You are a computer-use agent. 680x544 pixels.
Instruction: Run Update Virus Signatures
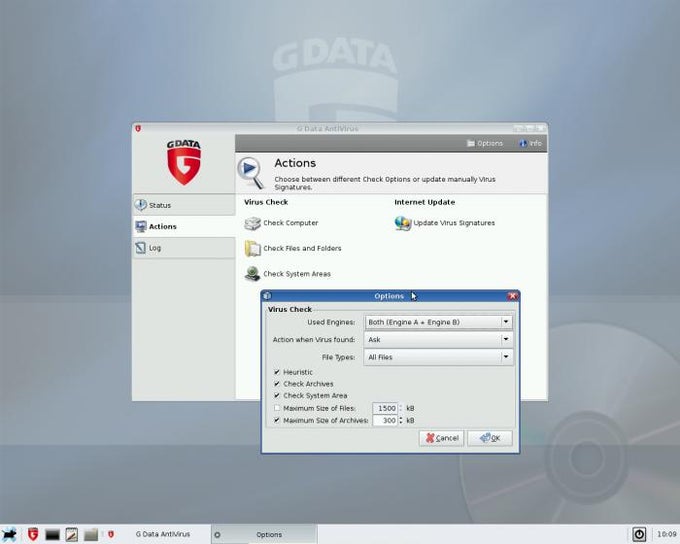point(454,223)
